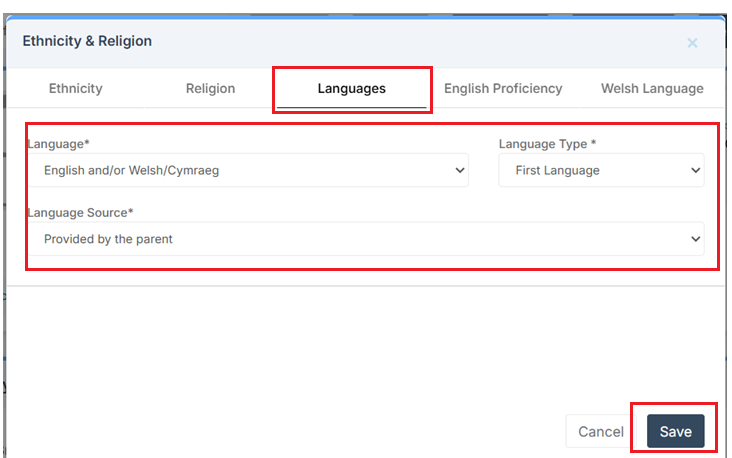The width and height of the screenshot is (732, 458).
Task: Click the Language Type * label
Action: [x=547, y=144]
